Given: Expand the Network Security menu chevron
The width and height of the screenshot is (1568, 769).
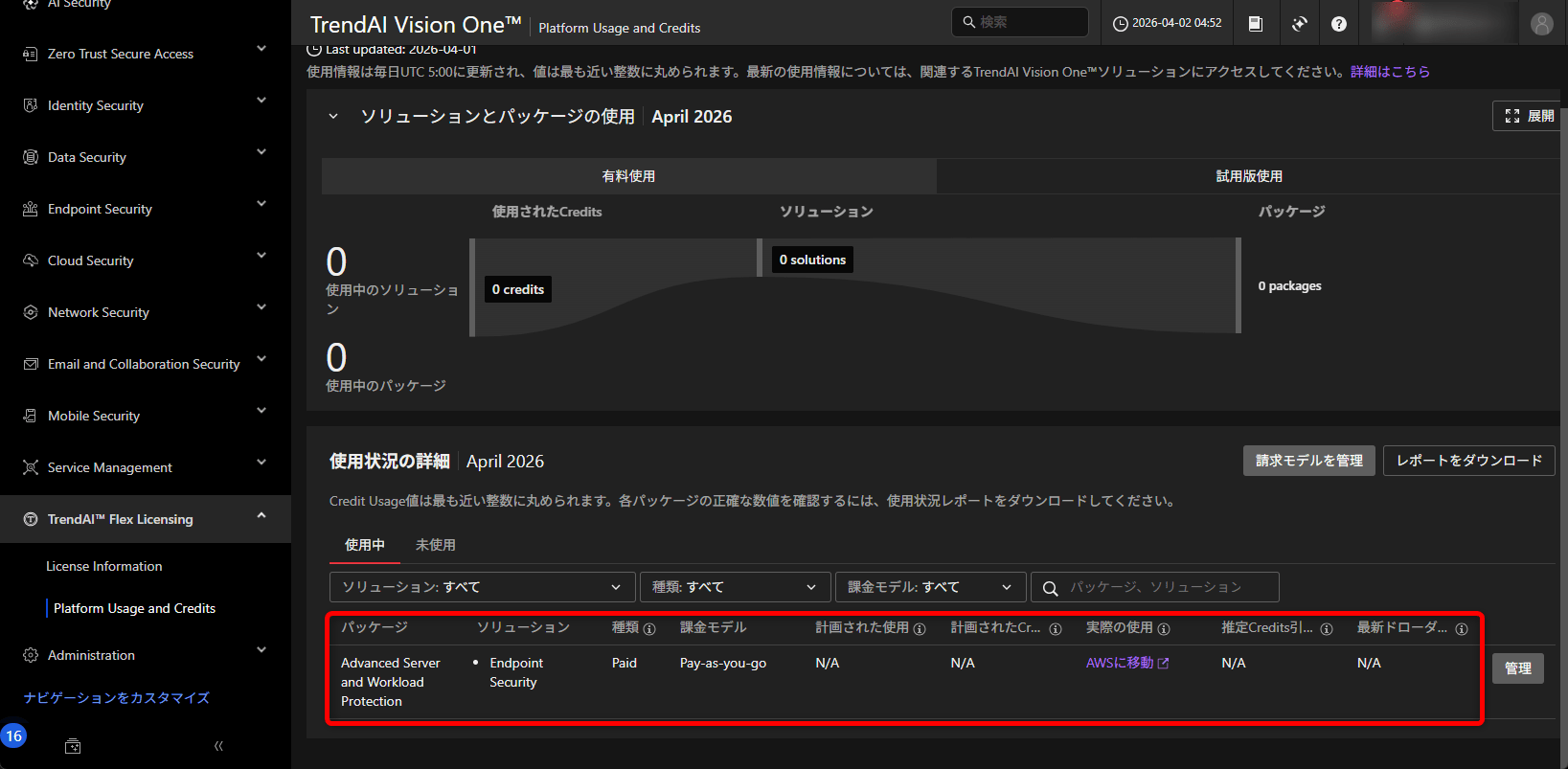Looking at the screenshot, I should [x=261, y=307].
